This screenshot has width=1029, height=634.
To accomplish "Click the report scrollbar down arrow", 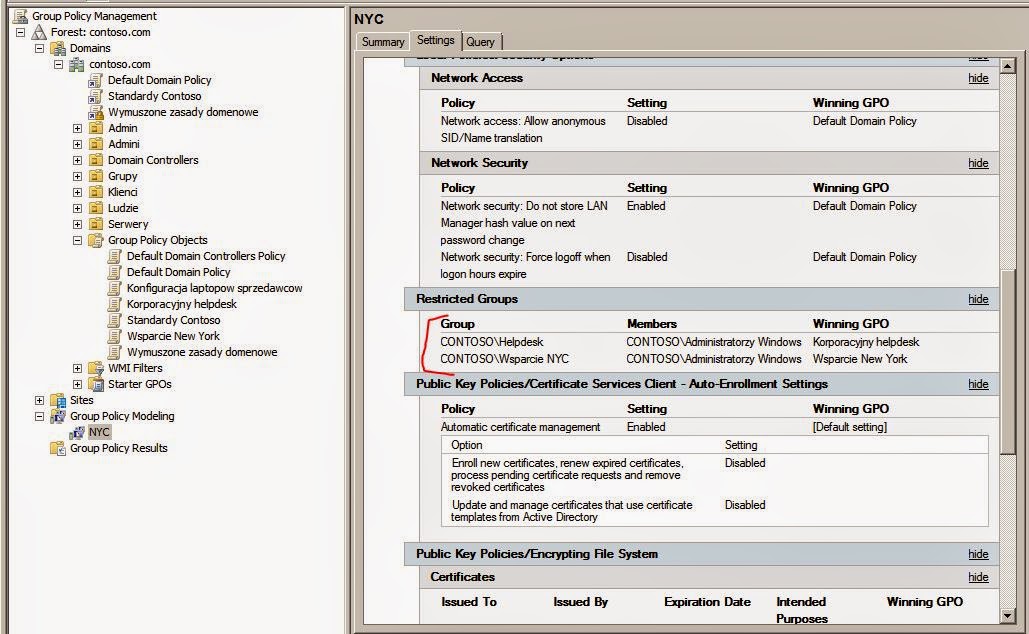I will pos(1008,616).
